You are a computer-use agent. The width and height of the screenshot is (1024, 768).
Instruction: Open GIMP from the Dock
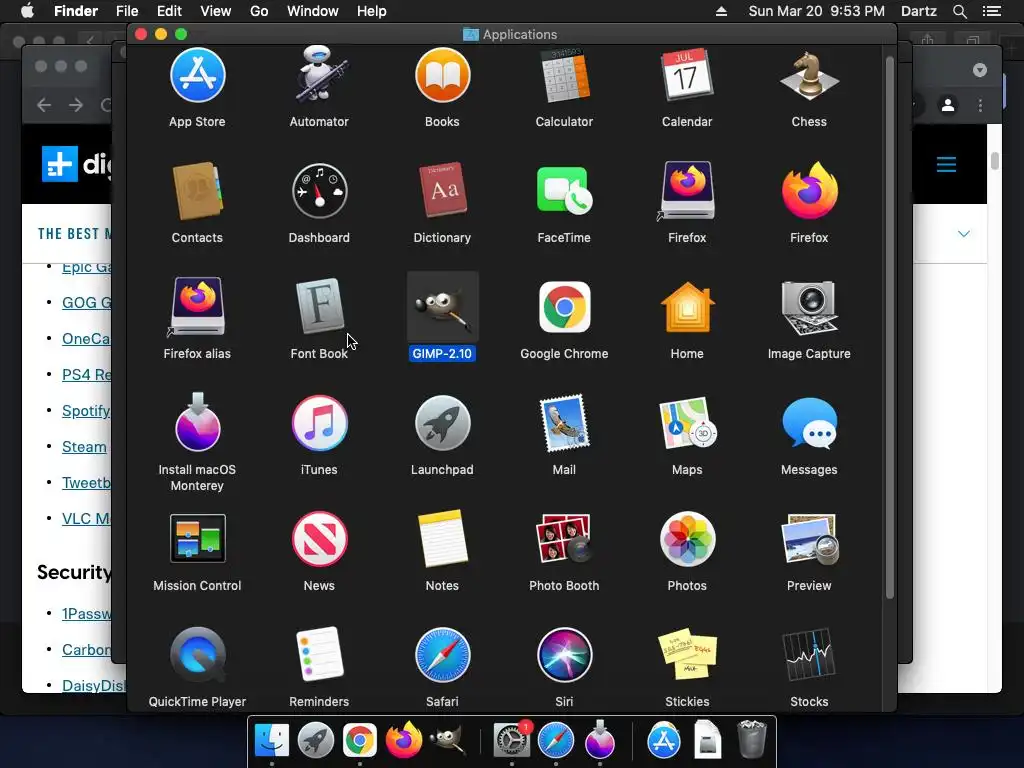447,739
